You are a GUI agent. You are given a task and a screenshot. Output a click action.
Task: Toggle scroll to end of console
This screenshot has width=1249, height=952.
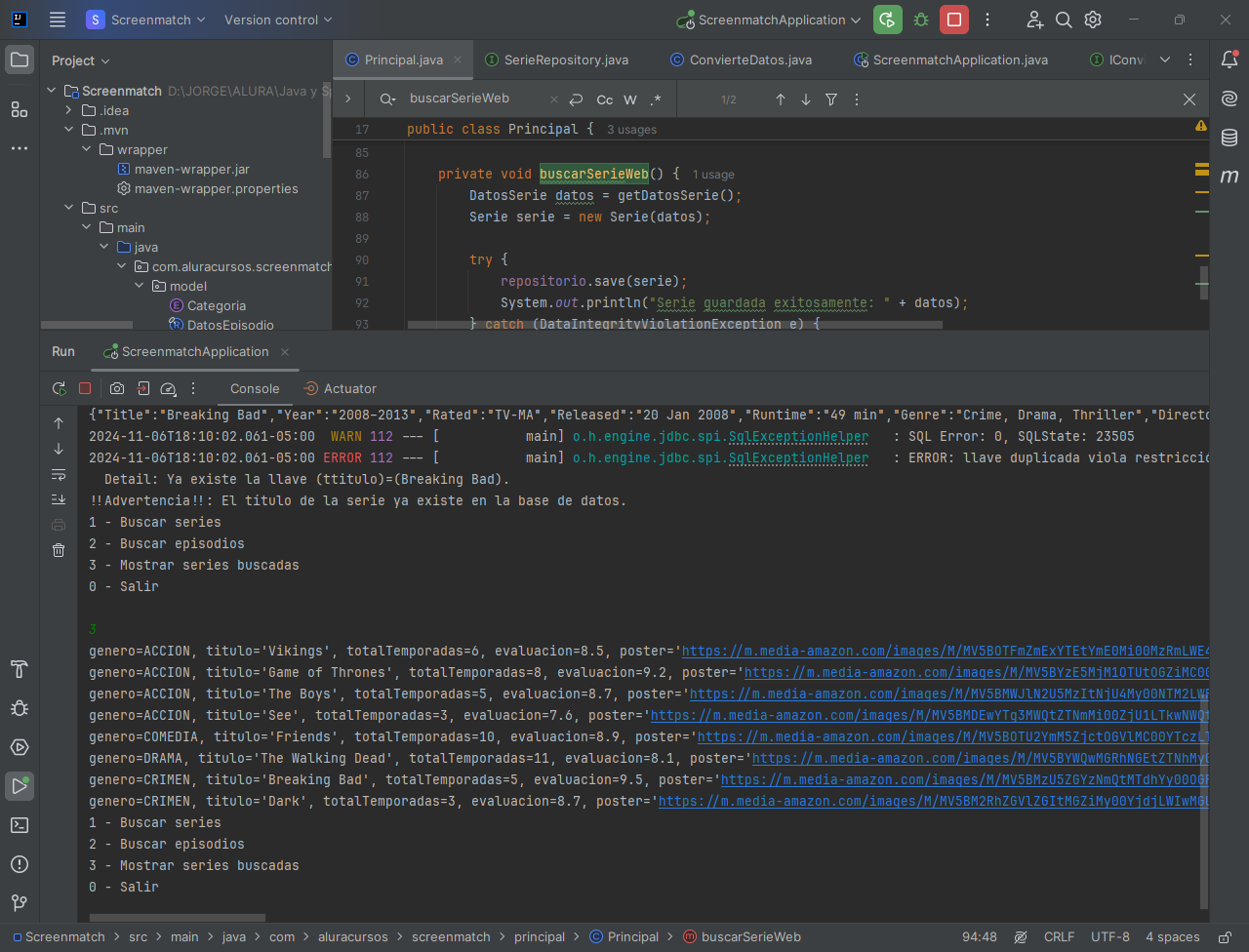coord(59,499)
